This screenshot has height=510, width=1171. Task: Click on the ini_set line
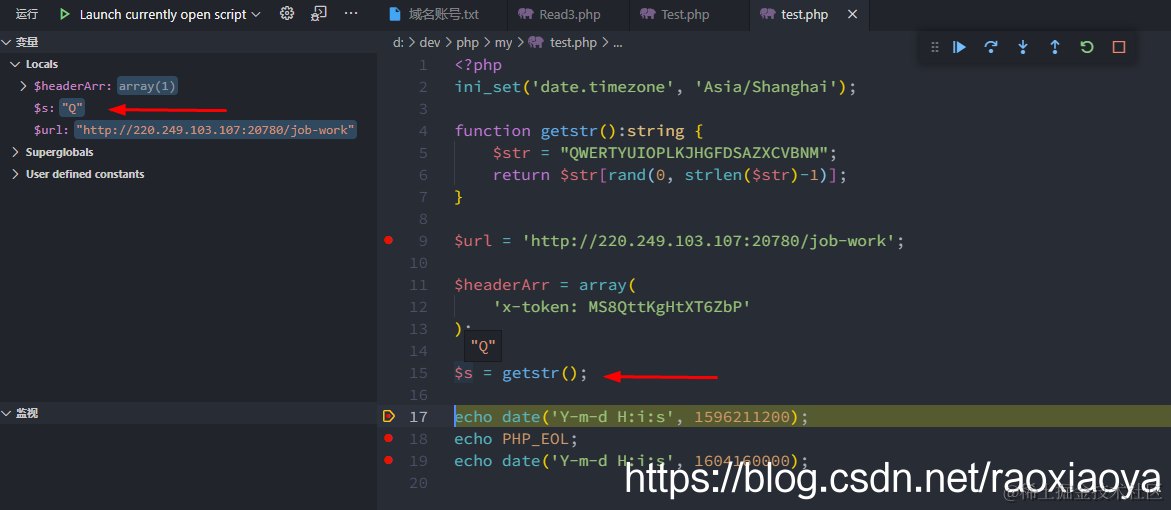pyautogui.click(x=655, y=87)
